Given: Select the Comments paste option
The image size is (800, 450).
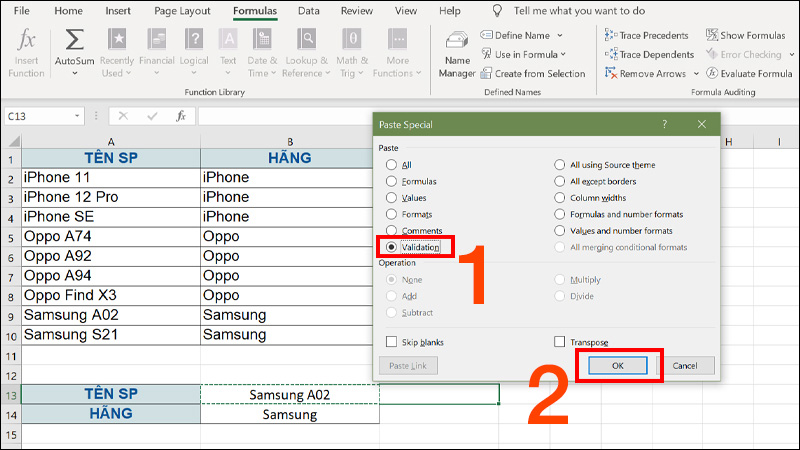Looking at the screenshot, I should point(391,231).
